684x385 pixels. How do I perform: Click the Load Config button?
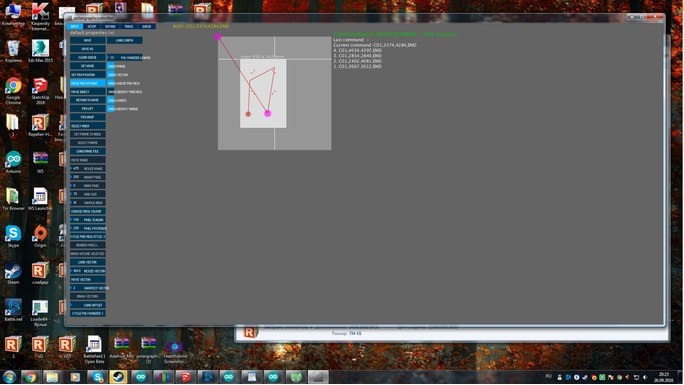[125, 40]
